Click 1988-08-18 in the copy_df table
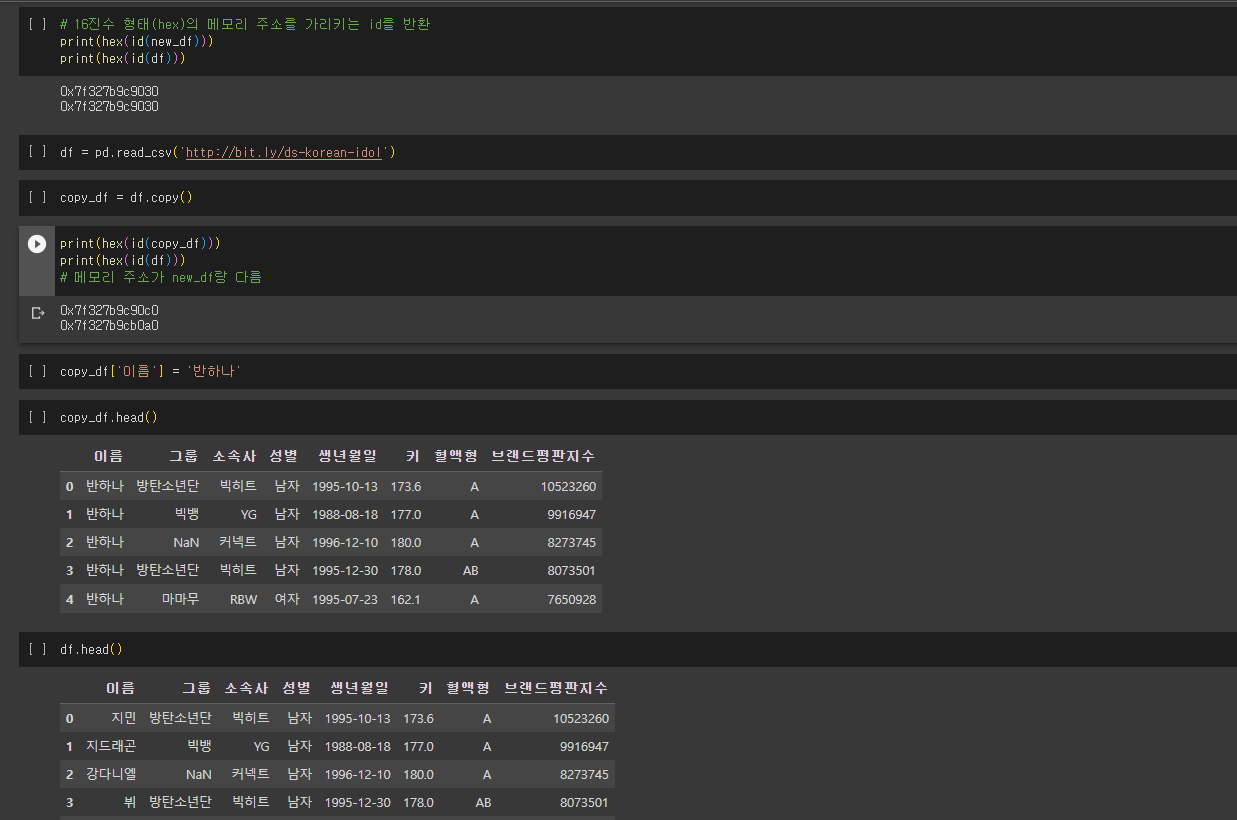The width and height of the screenshot is (1237, 820). (345, 515)
